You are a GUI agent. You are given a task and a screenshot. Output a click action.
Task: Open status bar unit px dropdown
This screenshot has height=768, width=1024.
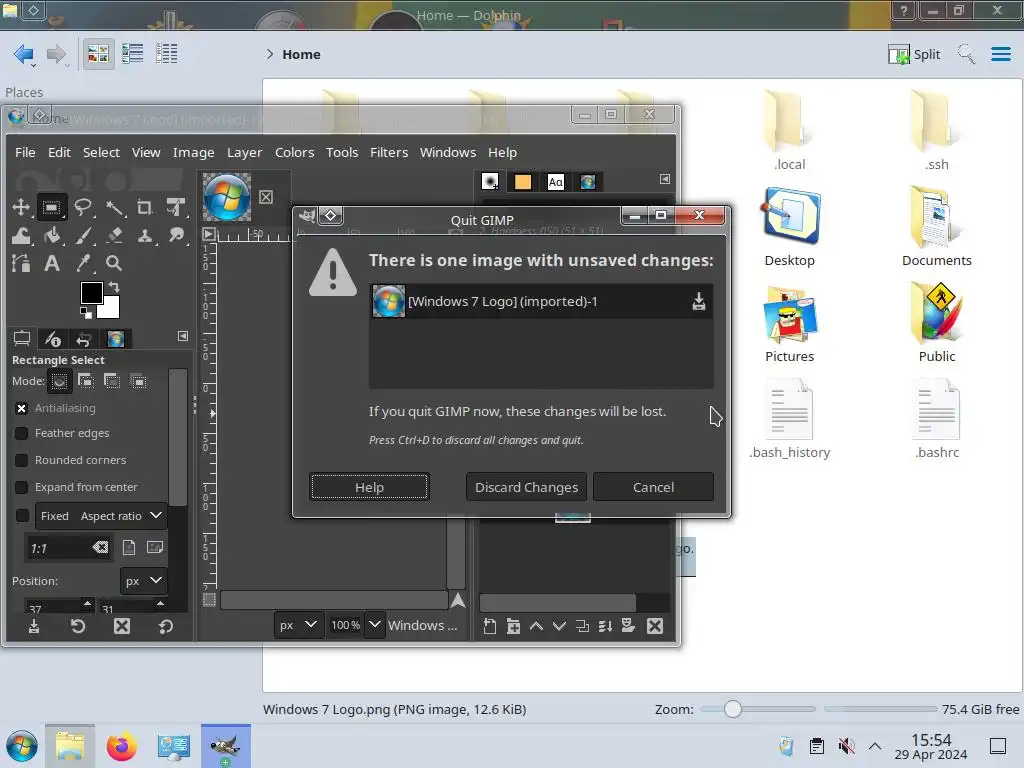tap(298, 625)
